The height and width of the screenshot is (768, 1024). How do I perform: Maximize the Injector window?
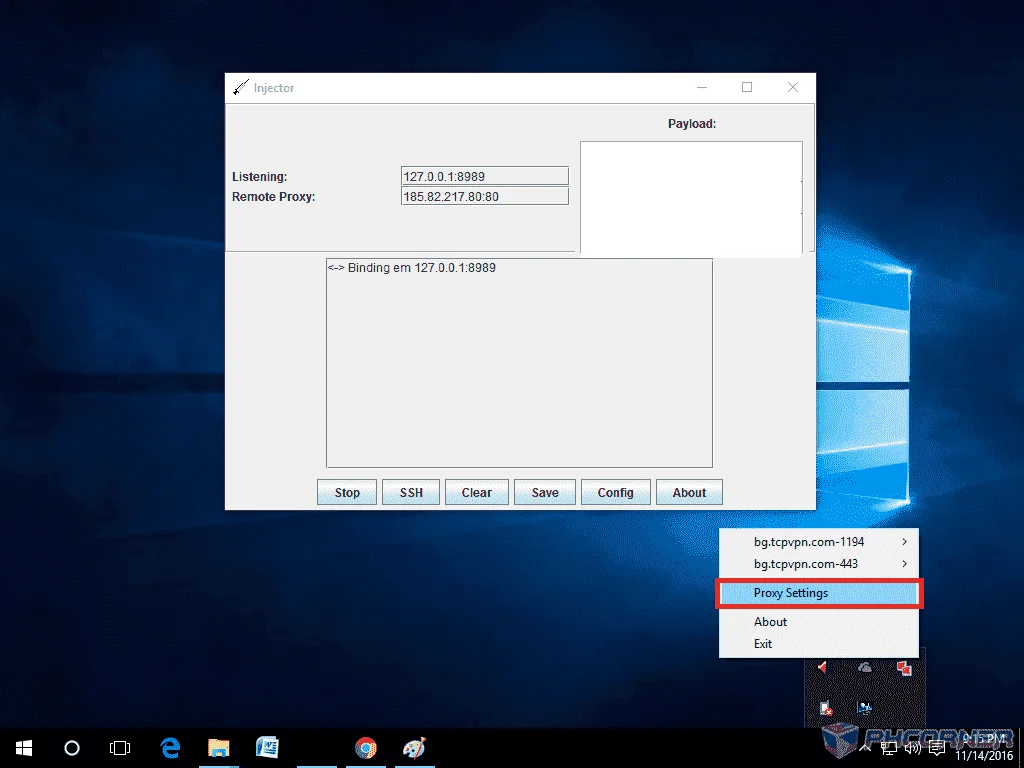747,88
